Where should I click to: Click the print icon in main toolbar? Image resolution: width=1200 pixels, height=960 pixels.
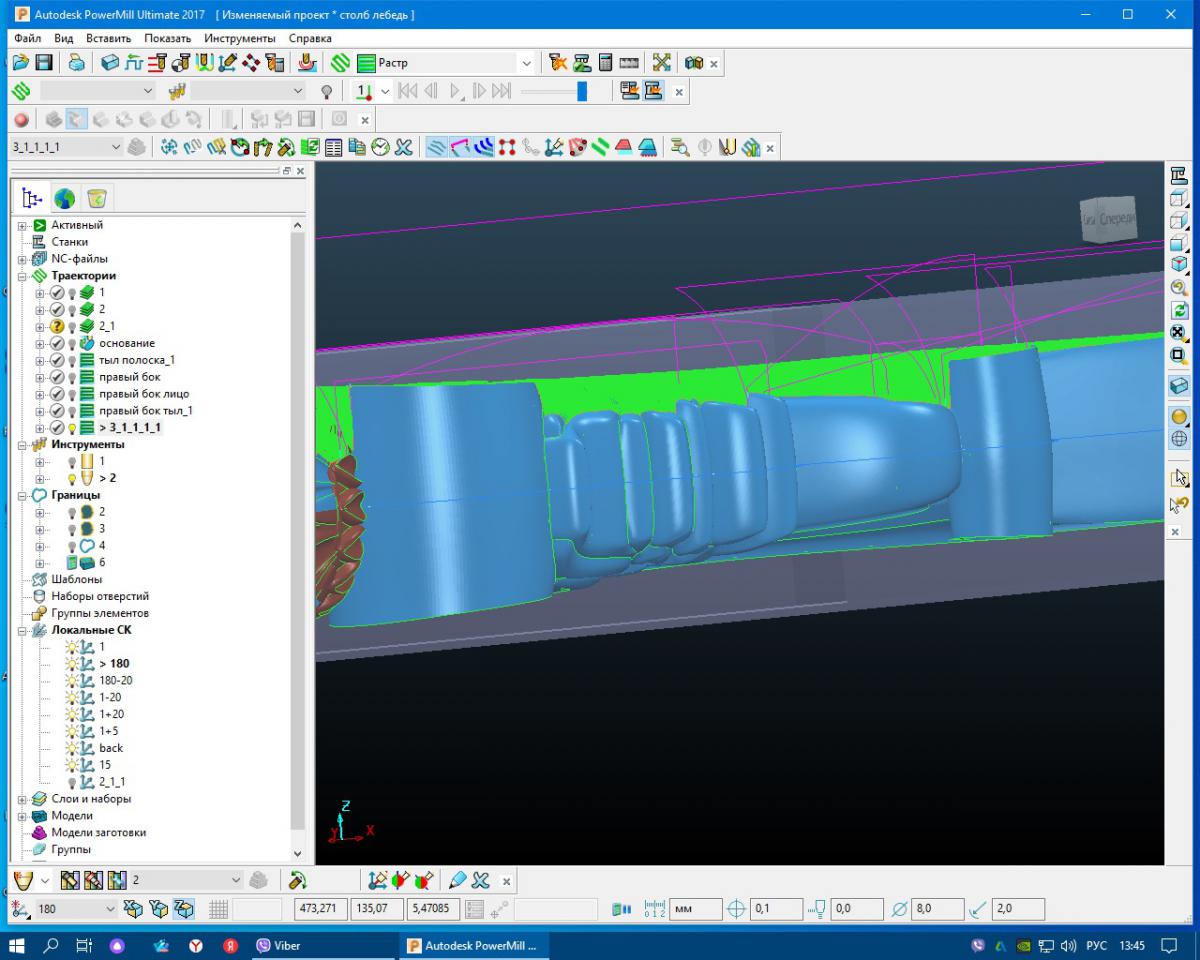[x=77, y=63]
